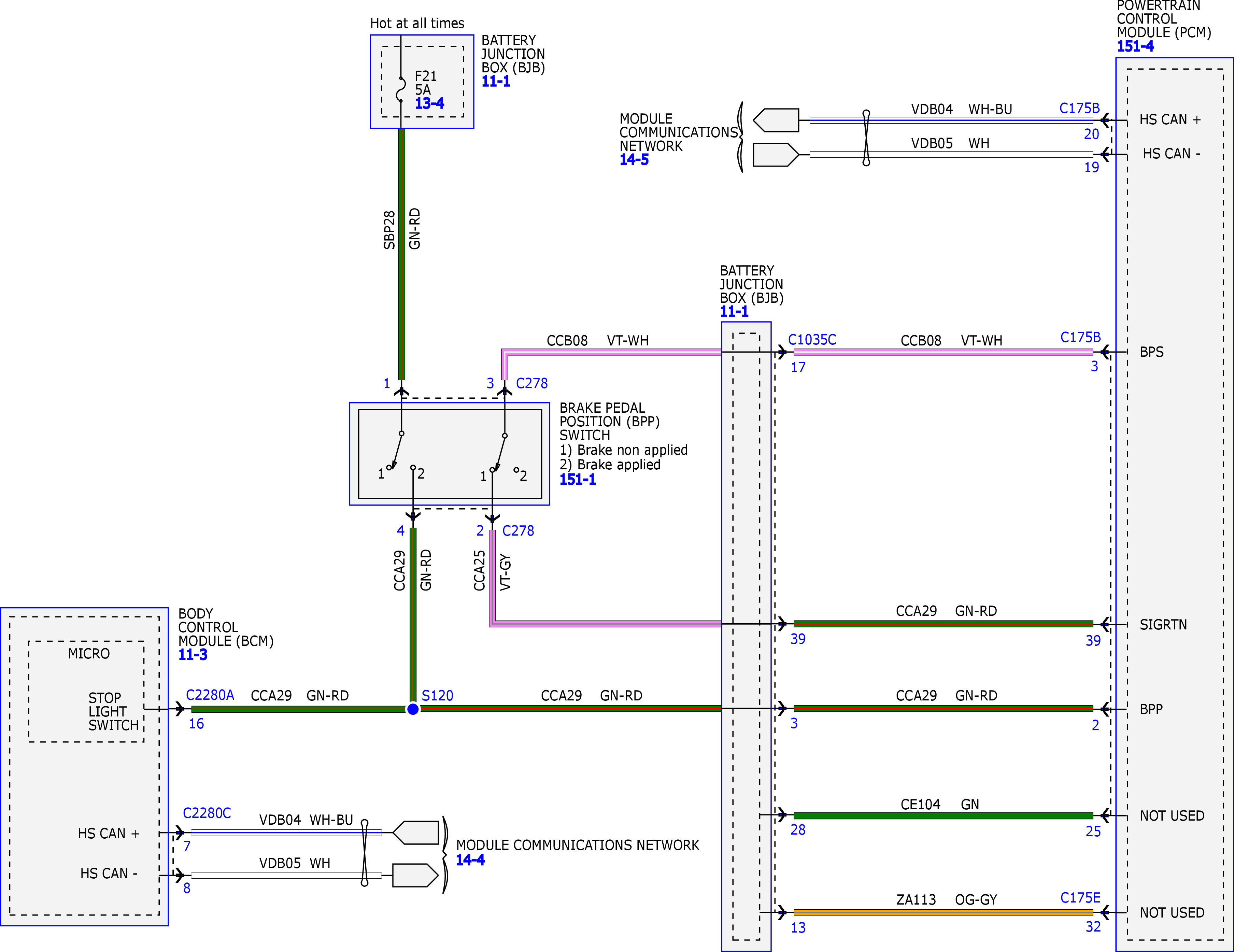This screenshot has height=952, width=1234.
Task: Open the 11-3 Body Control Module link
Action: pyautogui.click(x=193, y=655)
